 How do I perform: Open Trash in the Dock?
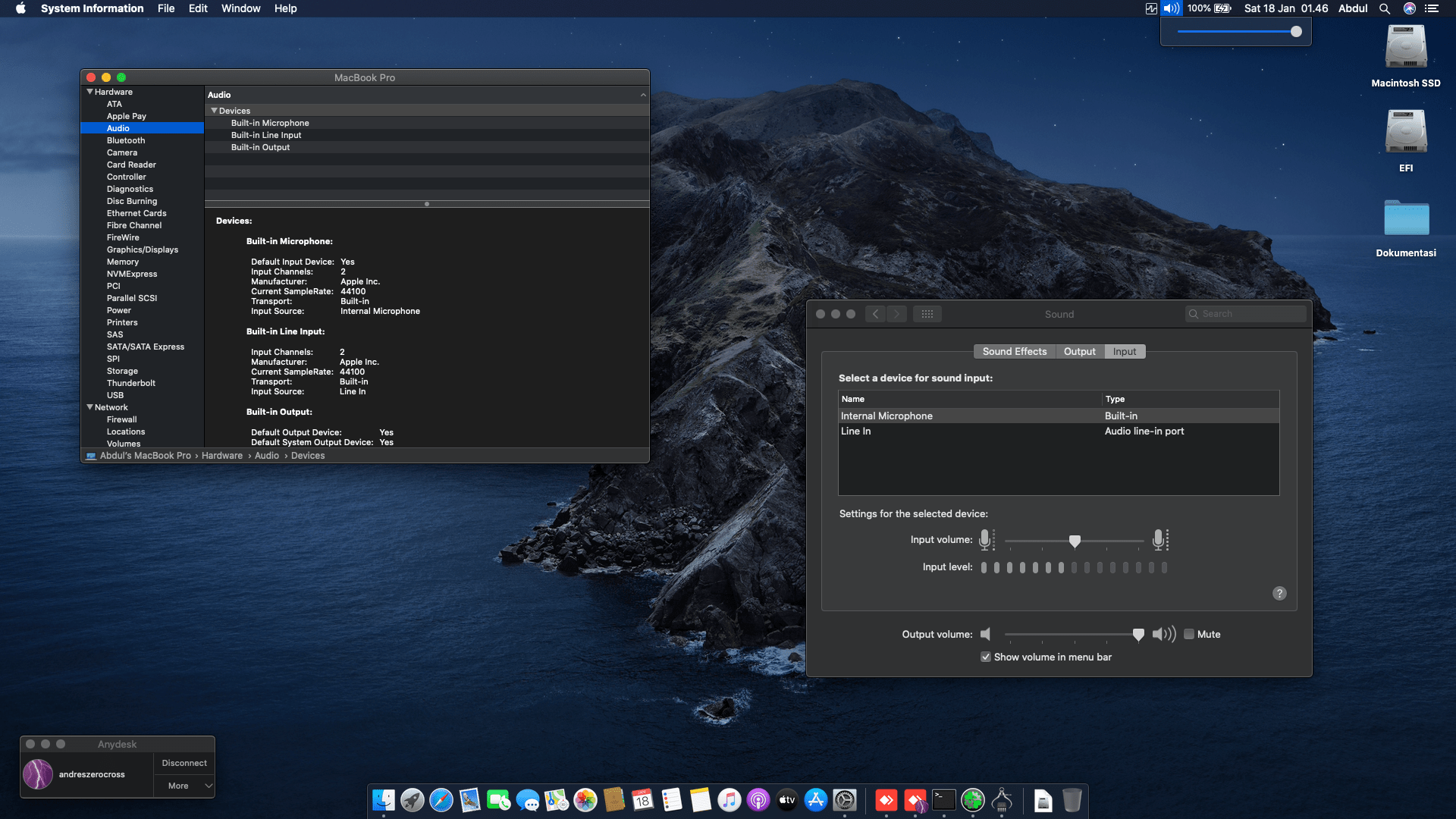click(1072, 800)
